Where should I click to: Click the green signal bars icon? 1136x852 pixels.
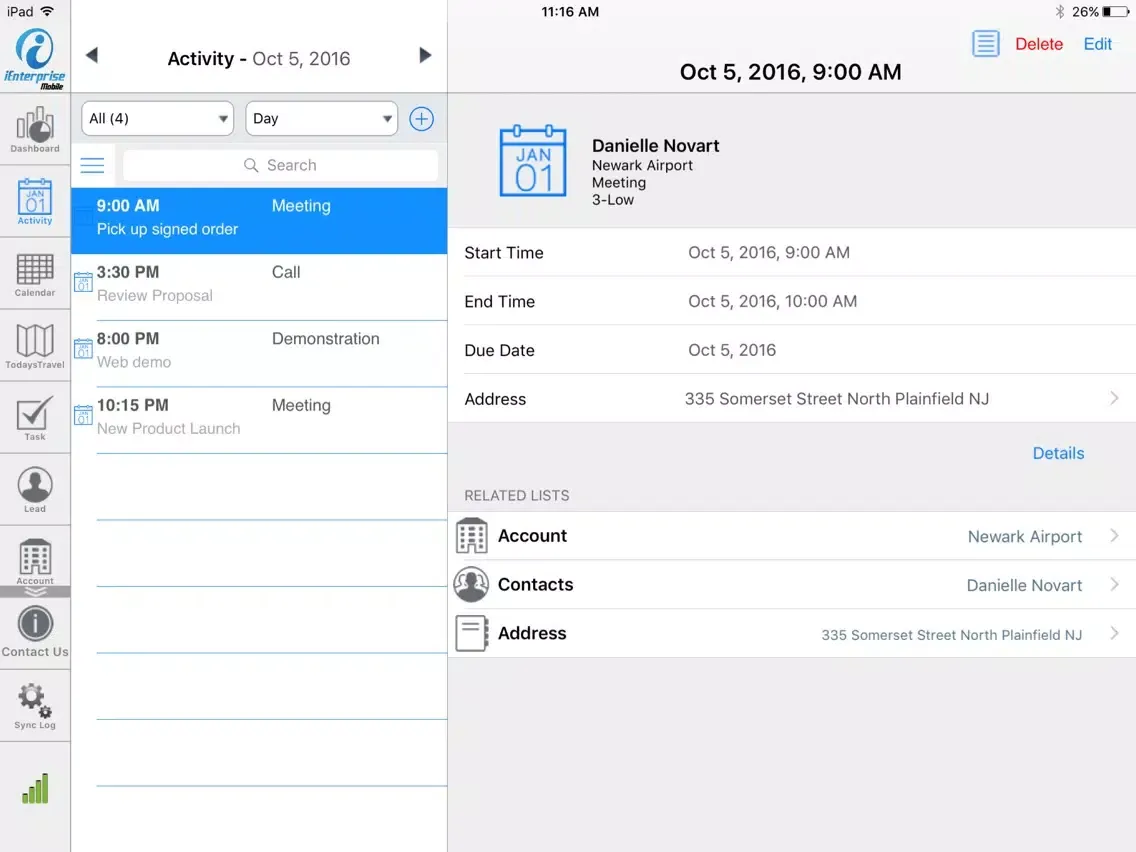tap(35, 788)
